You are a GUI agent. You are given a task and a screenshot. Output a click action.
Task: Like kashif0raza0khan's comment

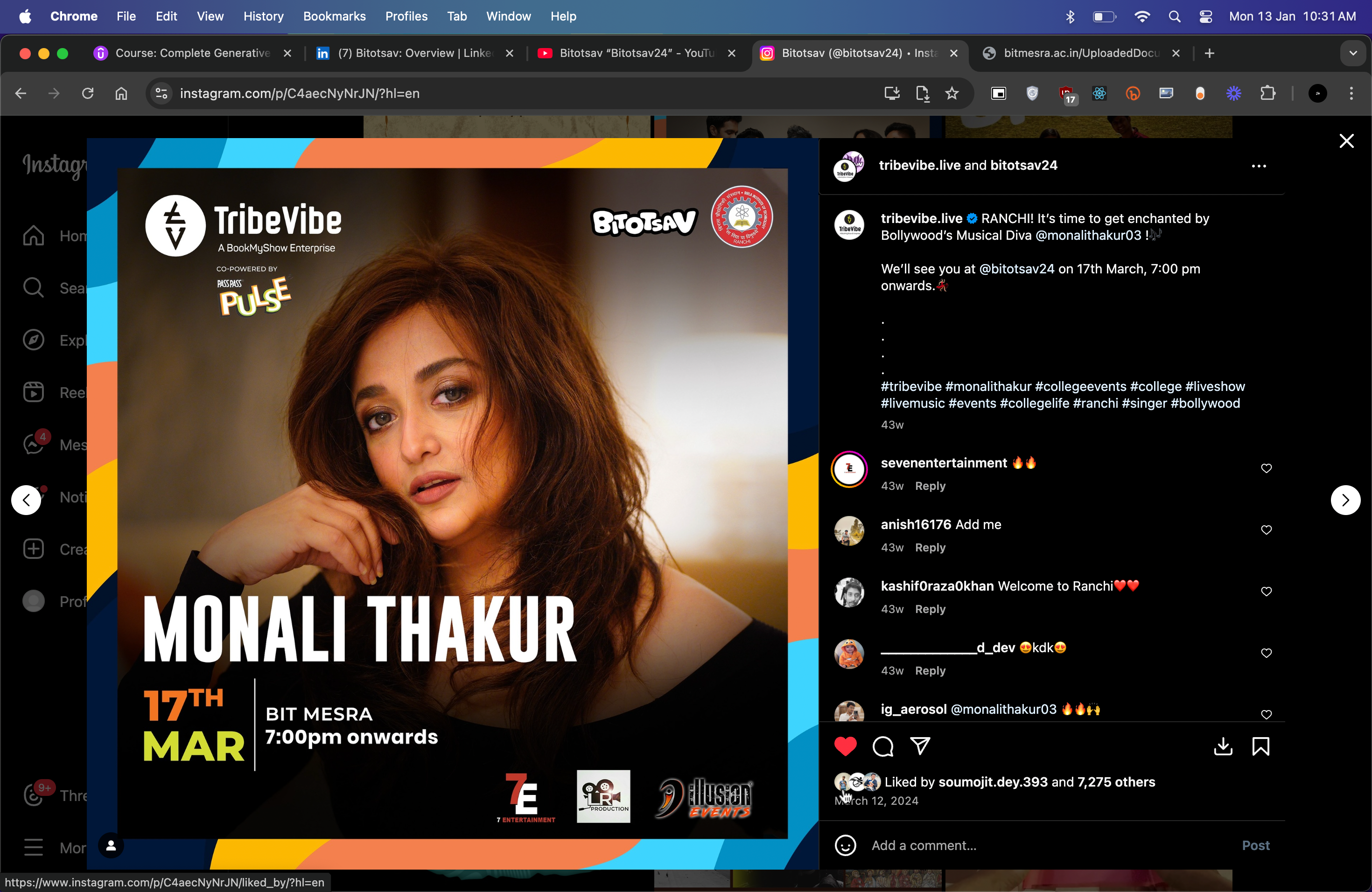[1266, 592]
